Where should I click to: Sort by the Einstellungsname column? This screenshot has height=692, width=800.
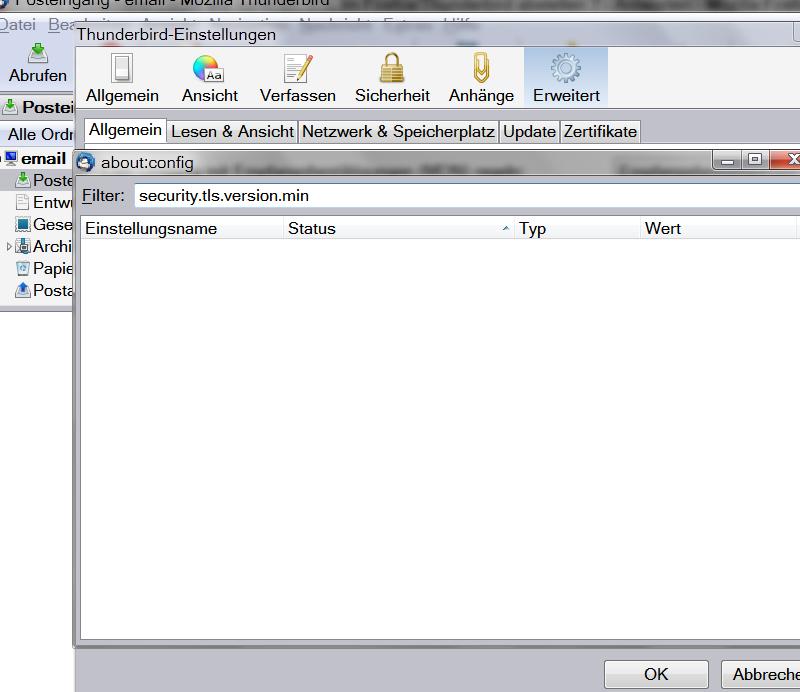tap(182, 228)
